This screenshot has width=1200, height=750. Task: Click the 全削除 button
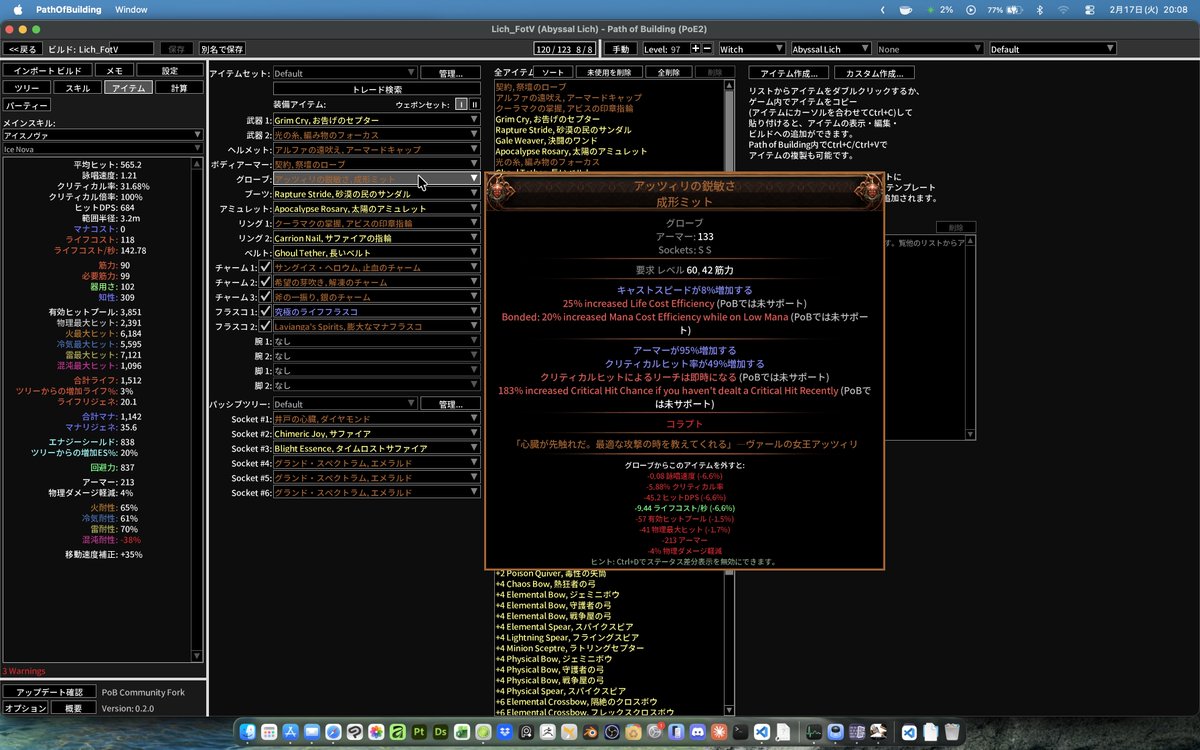pyautogui.click(x=668, y=72)
